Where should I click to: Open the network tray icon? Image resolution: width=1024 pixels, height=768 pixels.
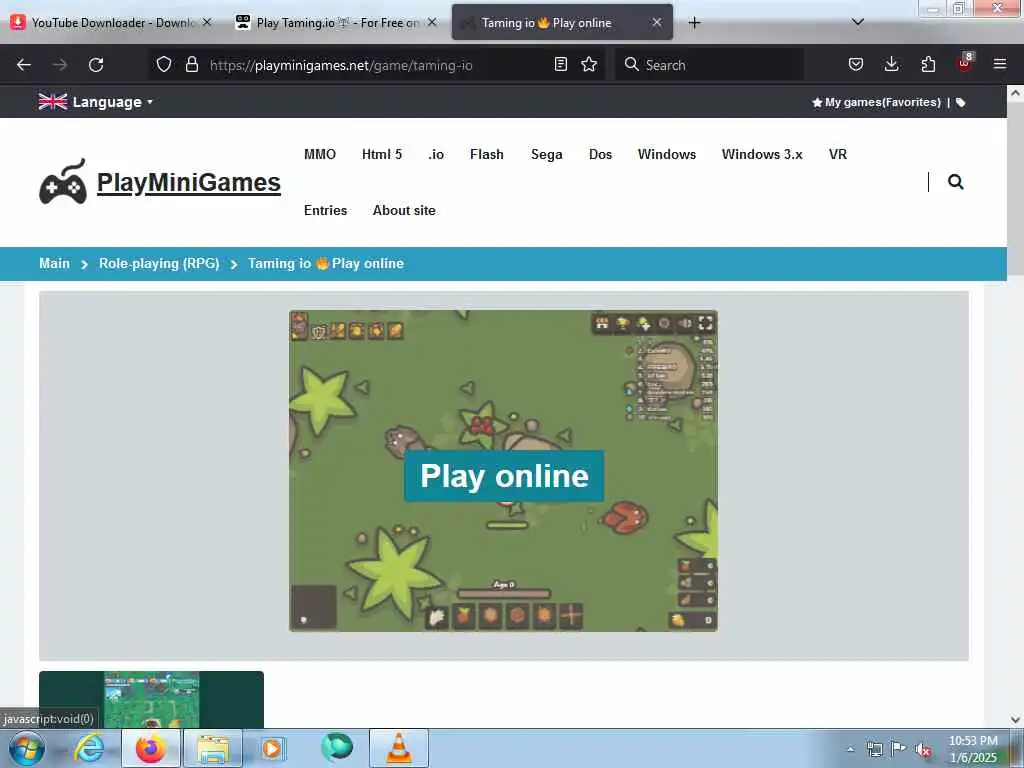tap(874, 749)
